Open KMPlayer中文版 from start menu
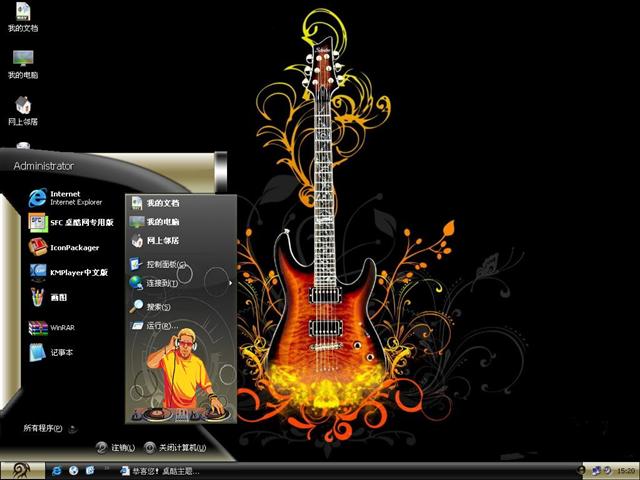 (68, 272)
